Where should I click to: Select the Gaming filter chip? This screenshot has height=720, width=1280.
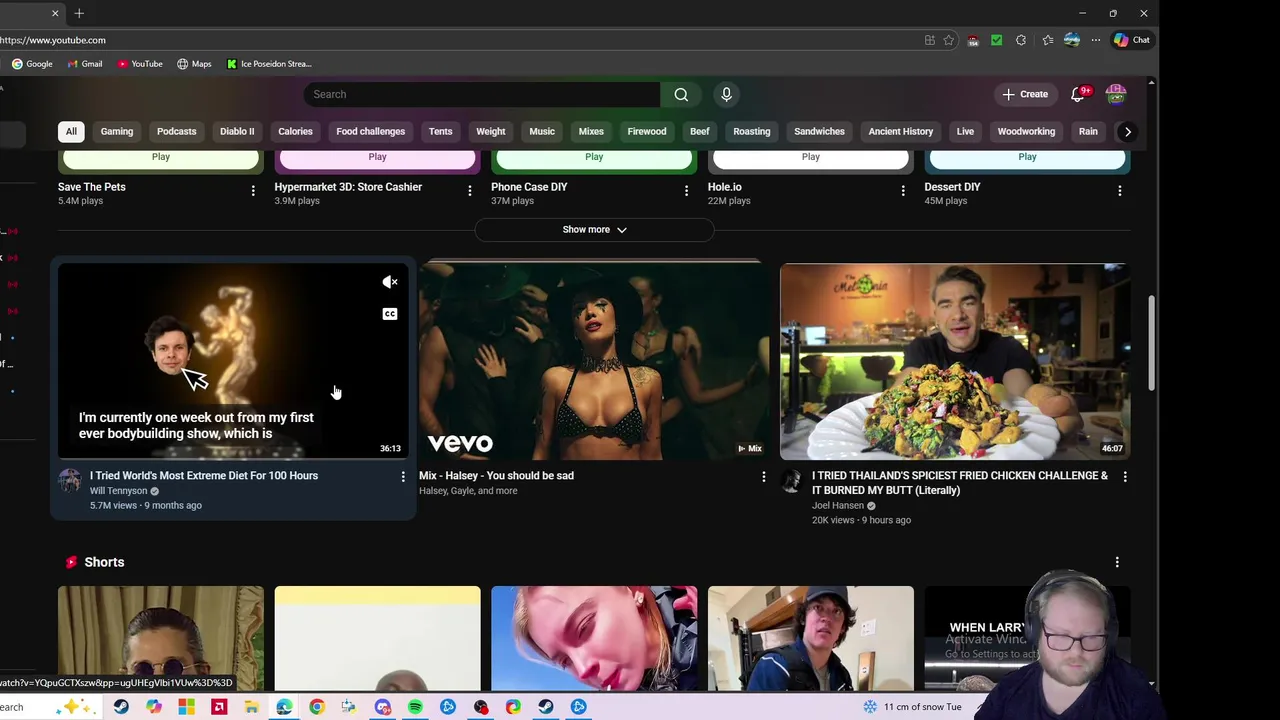116,131
